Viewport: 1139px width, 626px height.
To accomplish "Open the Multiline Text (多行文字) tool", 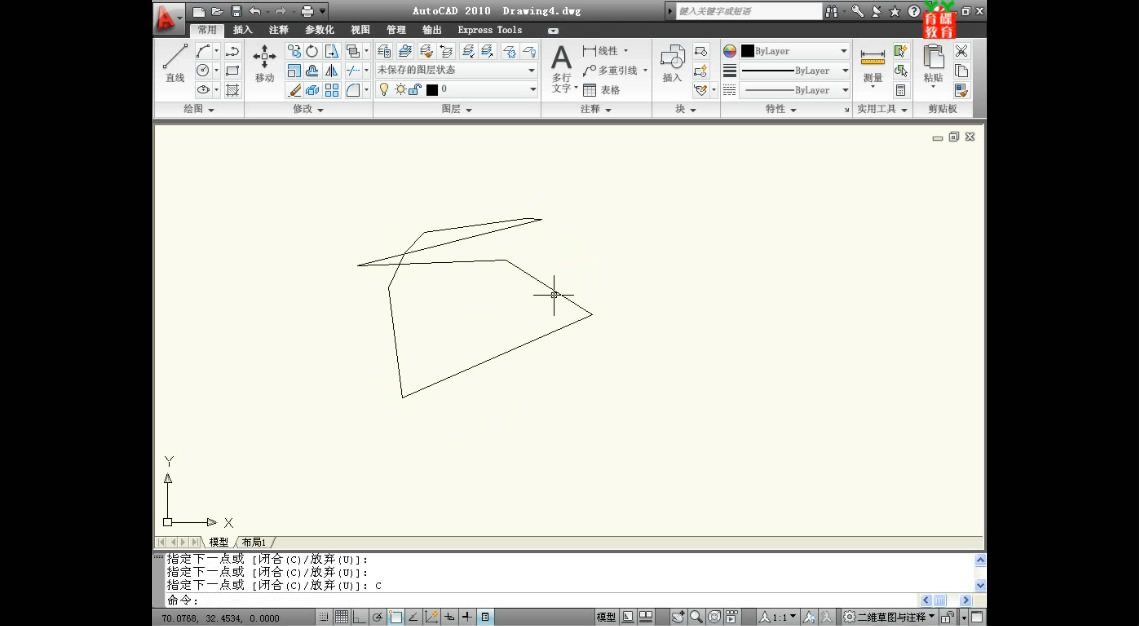I will click(x=561, y=69).
